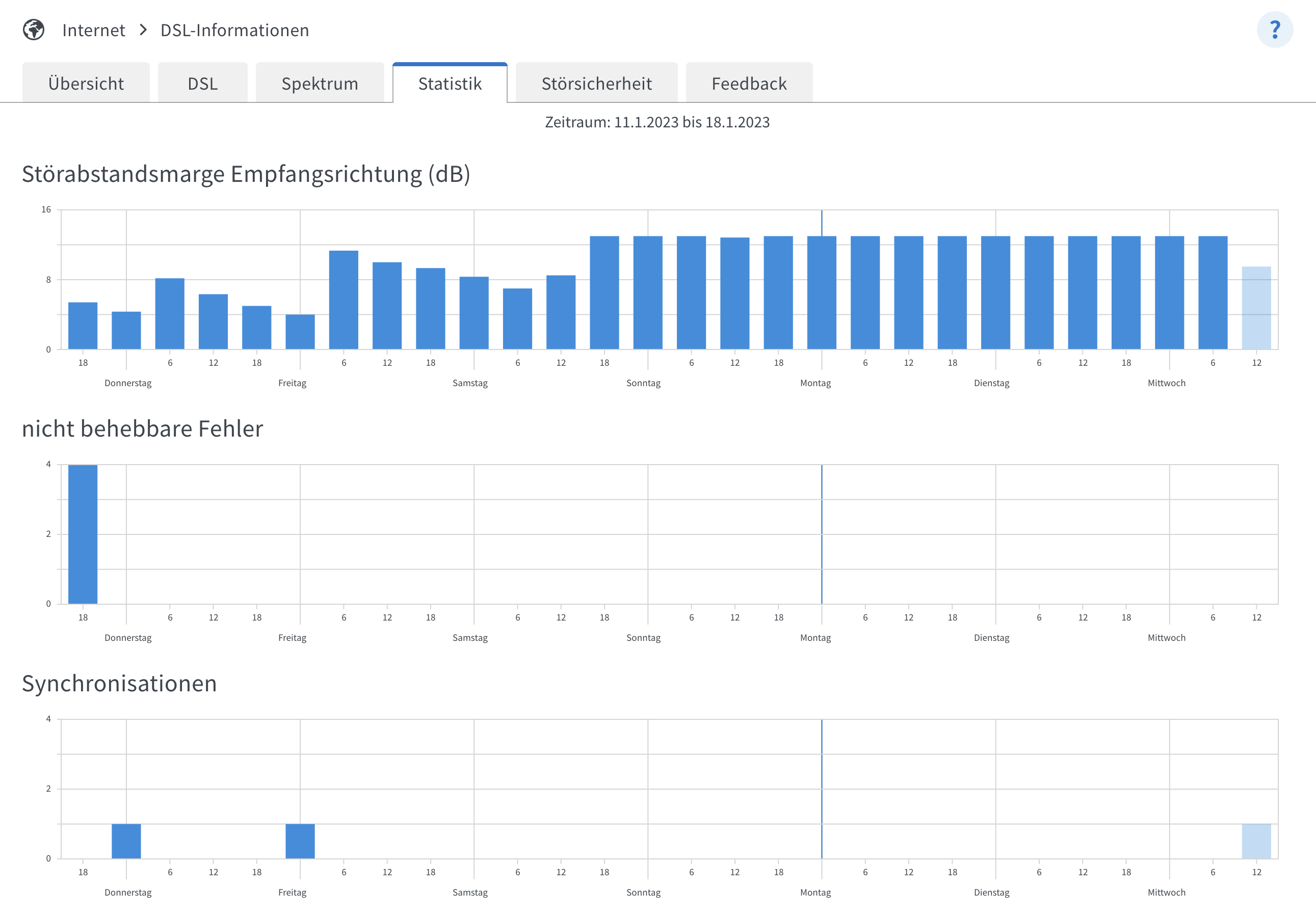The width and height of the screenshot is (1316, 917).
Task: Open the Übersicht tab
Action: tap(86, 84)
